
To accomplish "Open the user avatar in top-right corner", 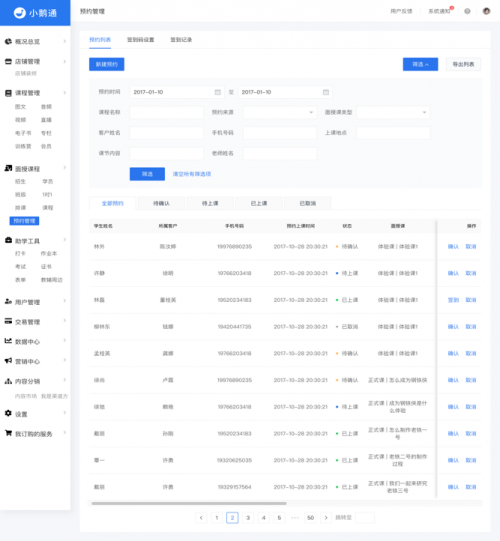I will pyautogui.click(x=486, y=11).
